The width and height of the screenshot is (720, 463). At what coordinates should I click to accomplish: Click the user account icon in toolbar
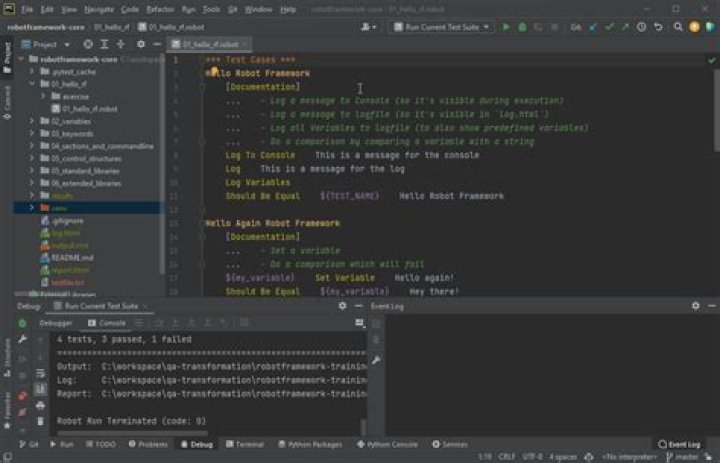(x=368, y=27)
